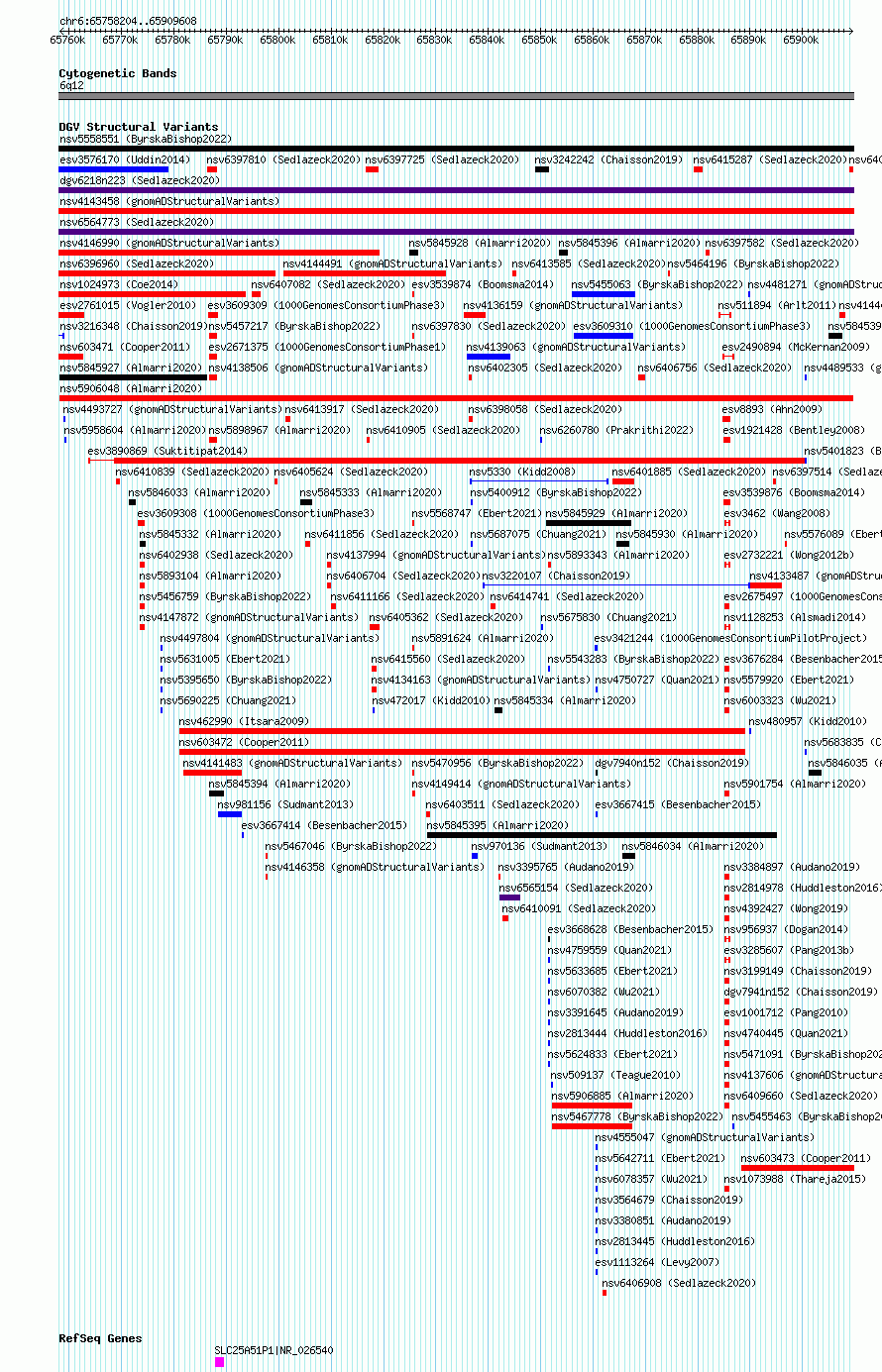Screen dimensions: 882x1372
Task: Select the red bar under nsv5906885
Action: click(592, 1106)
